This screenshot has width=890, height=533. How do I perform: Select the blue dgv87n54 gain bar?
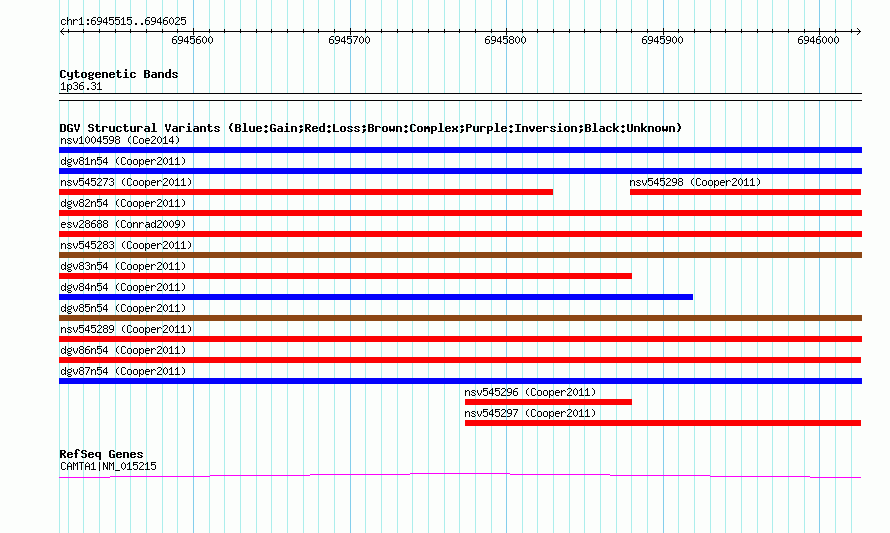click(x=460, y=381)
